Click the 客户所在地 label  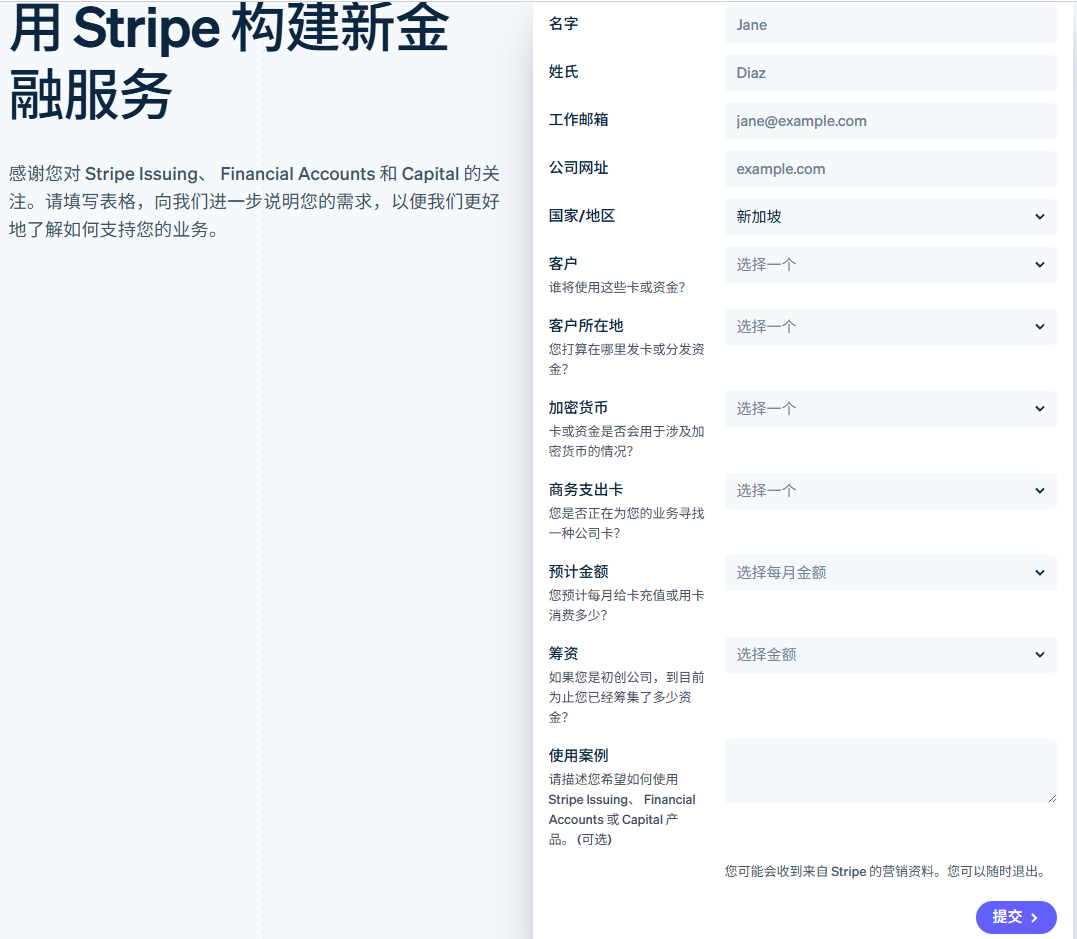tap(586, 326)
